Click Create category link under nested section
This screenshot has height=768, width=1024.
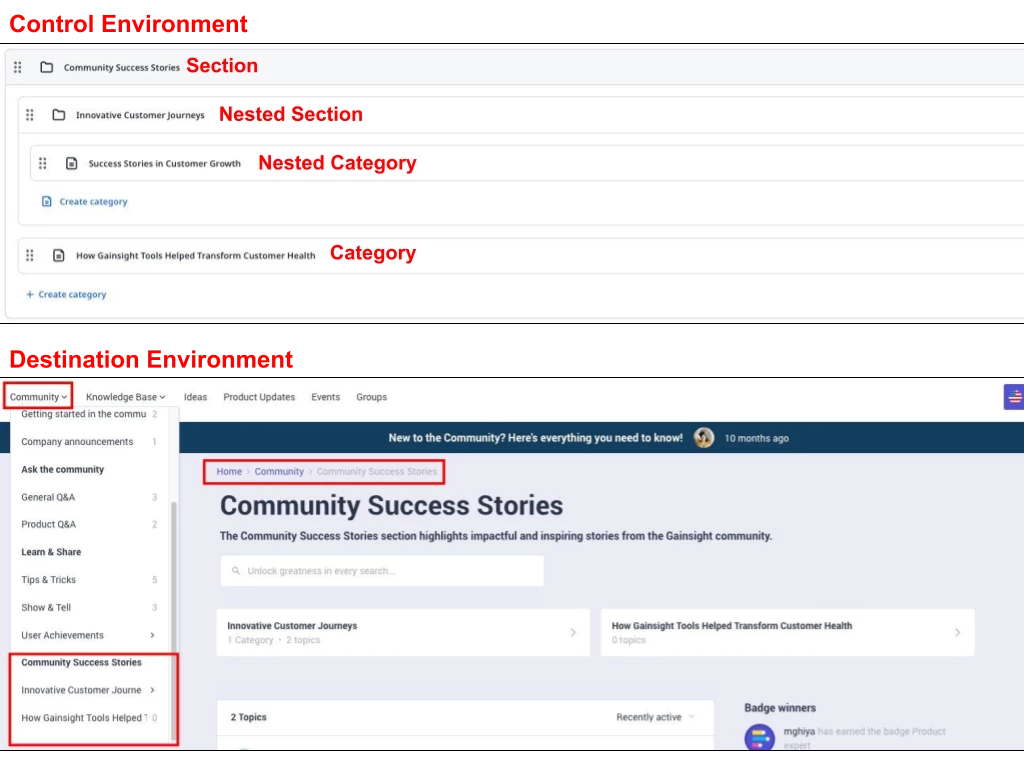(93, 201)
